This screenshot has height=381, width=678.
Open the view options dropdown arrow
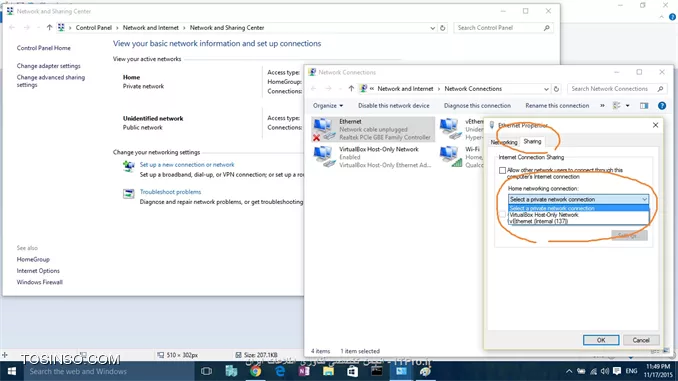pos(627,106)
